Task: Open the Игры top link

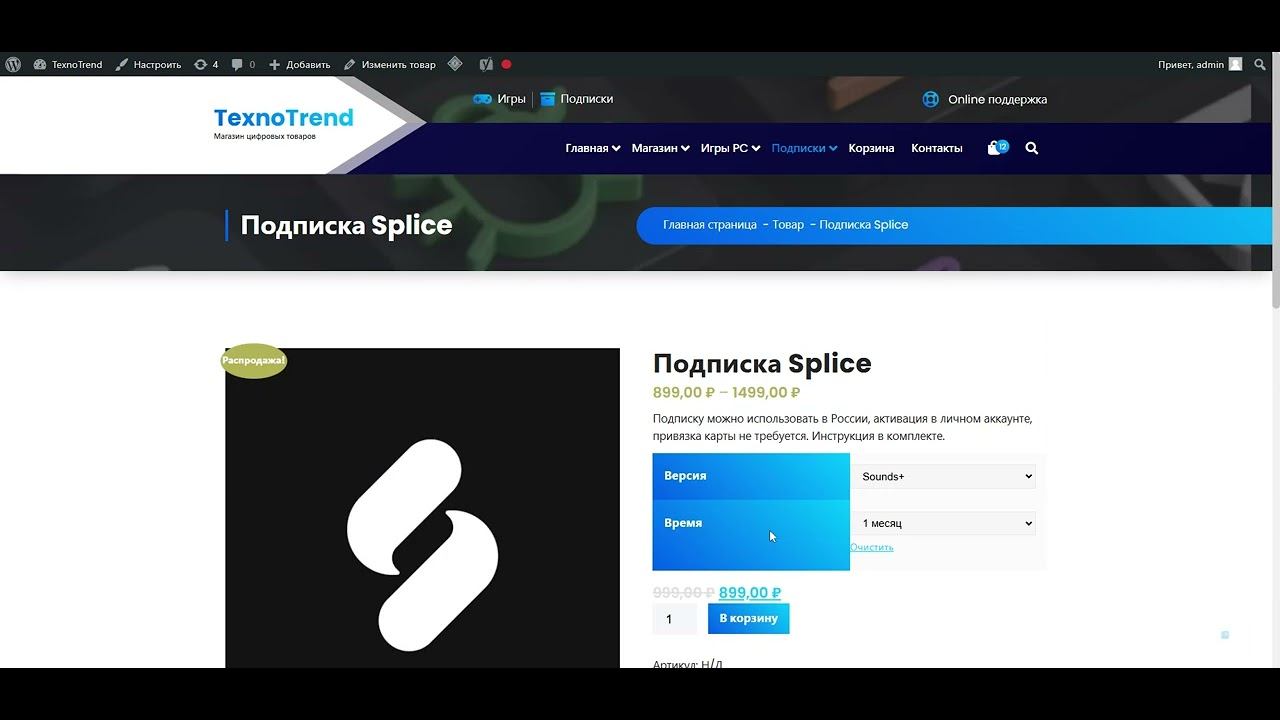Action: click(512, 99)
